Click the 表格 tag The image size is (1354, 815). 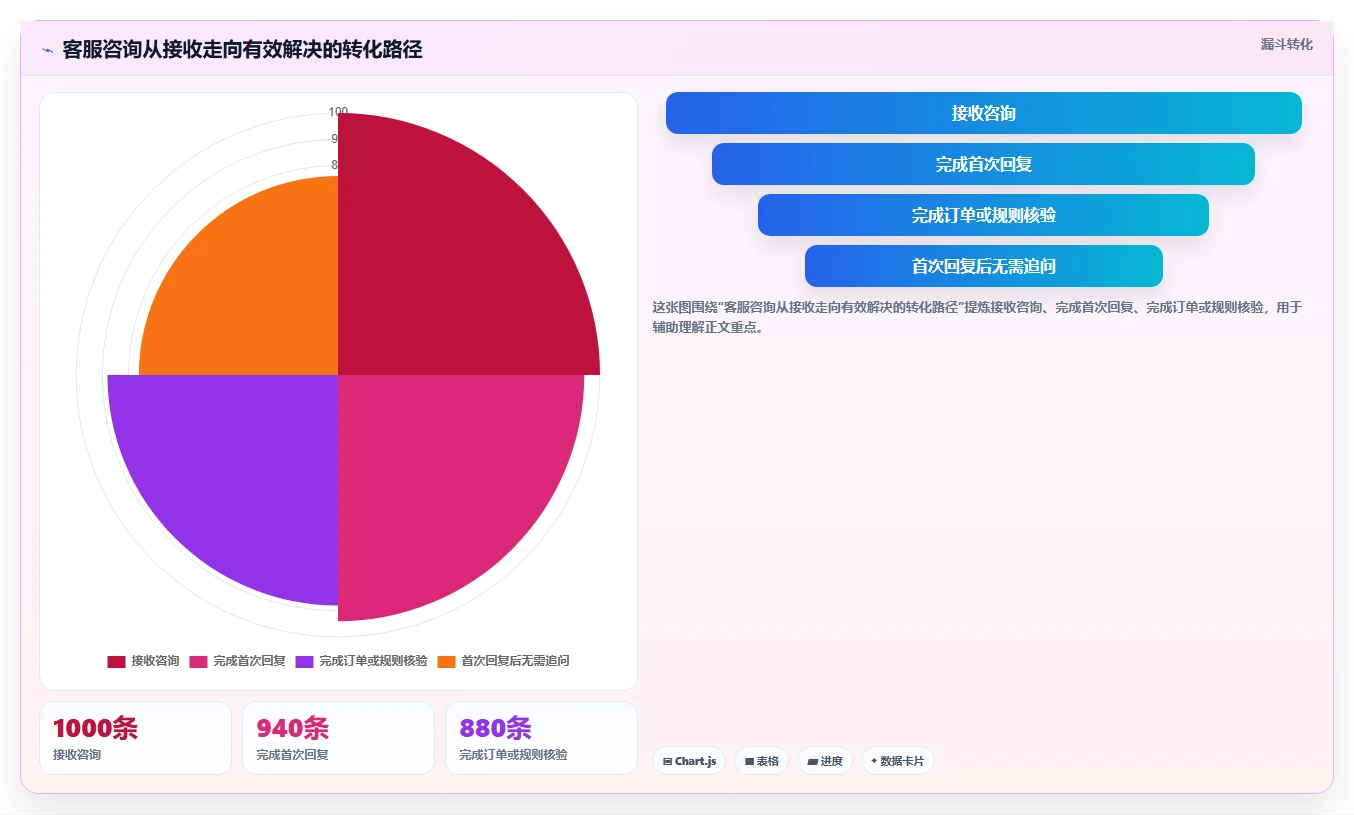pyautogui.click(x=761, y=761)
